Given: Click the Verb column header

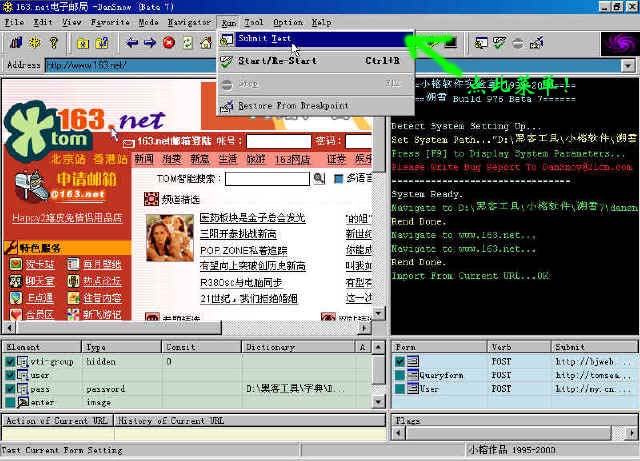Looking at the screenshot, I should point(519,347).
